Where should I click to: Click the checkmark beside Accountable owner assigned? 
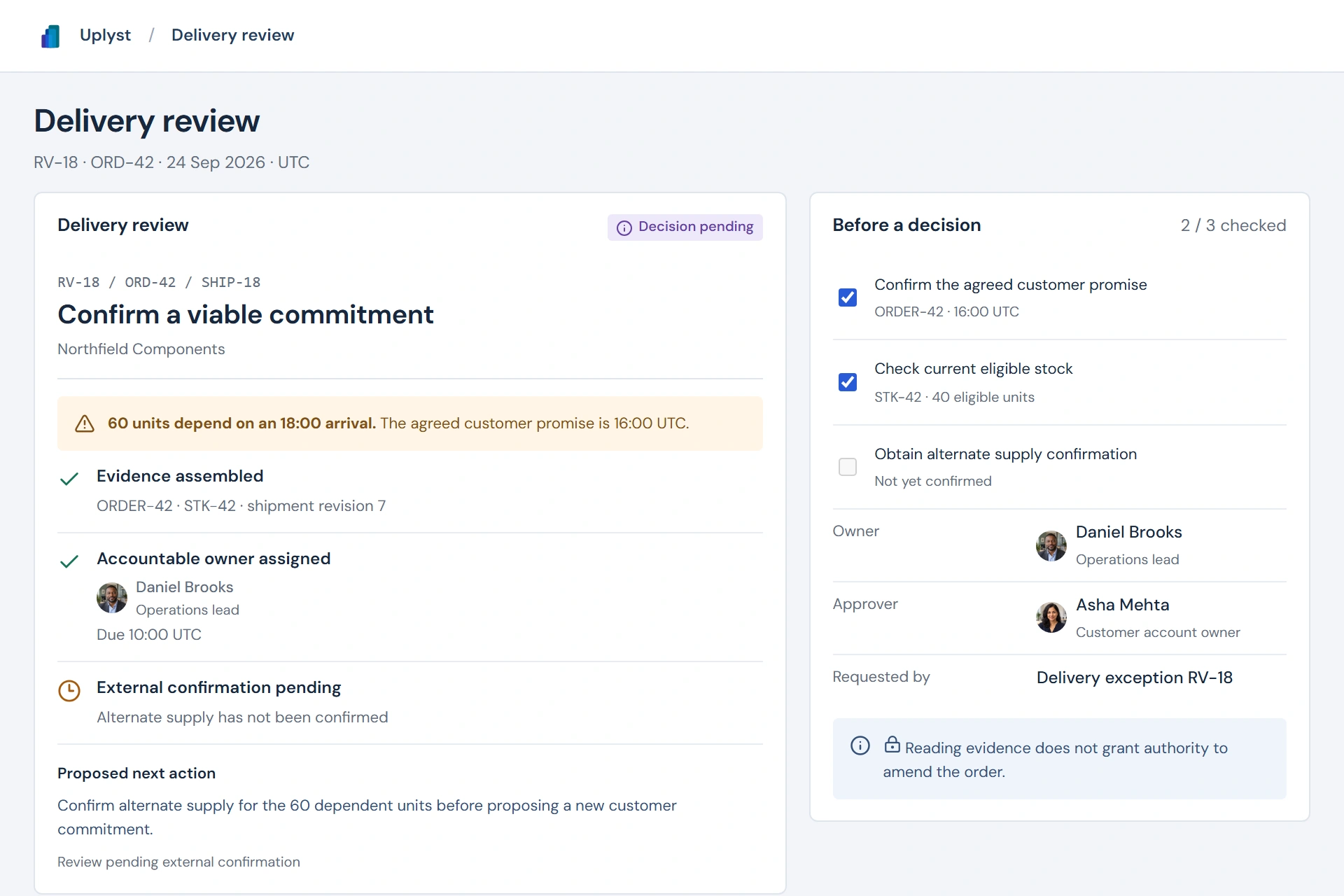69,561
